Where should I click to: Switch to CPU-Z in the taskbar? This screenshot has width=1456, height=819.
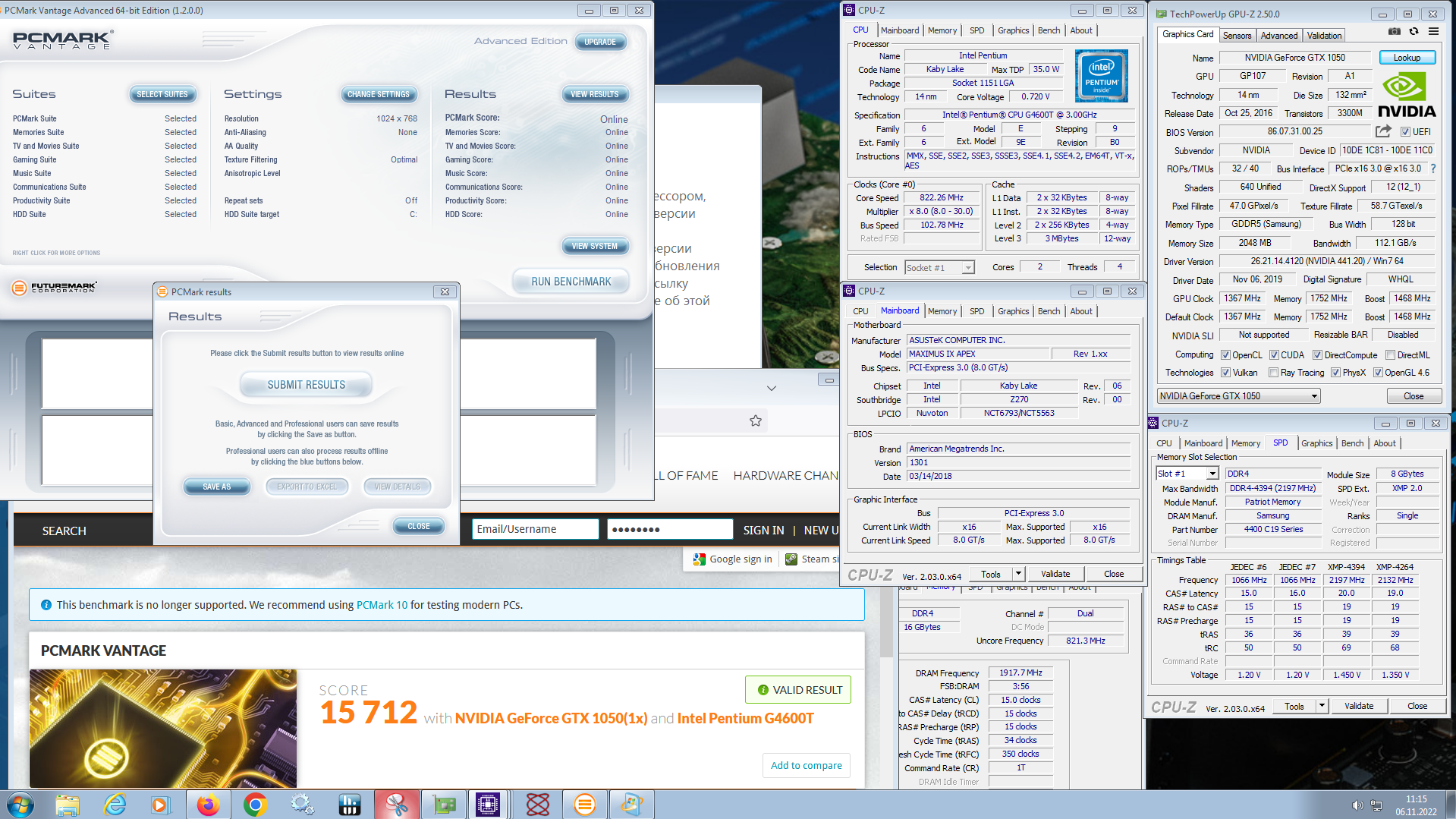coord(488,805)
